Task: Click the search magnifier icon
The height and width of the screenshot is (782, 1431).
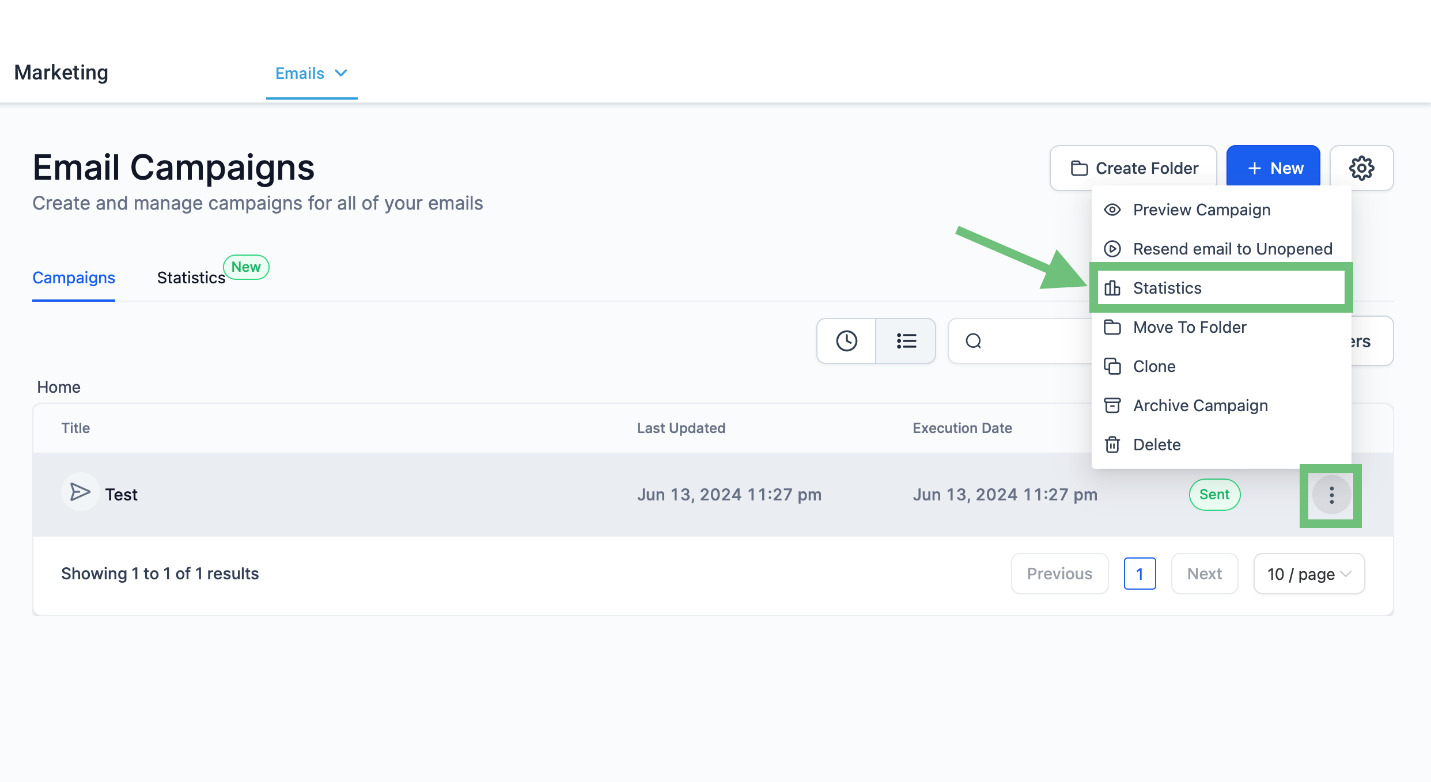Action: pyautogui.click(x=973, y=342)
